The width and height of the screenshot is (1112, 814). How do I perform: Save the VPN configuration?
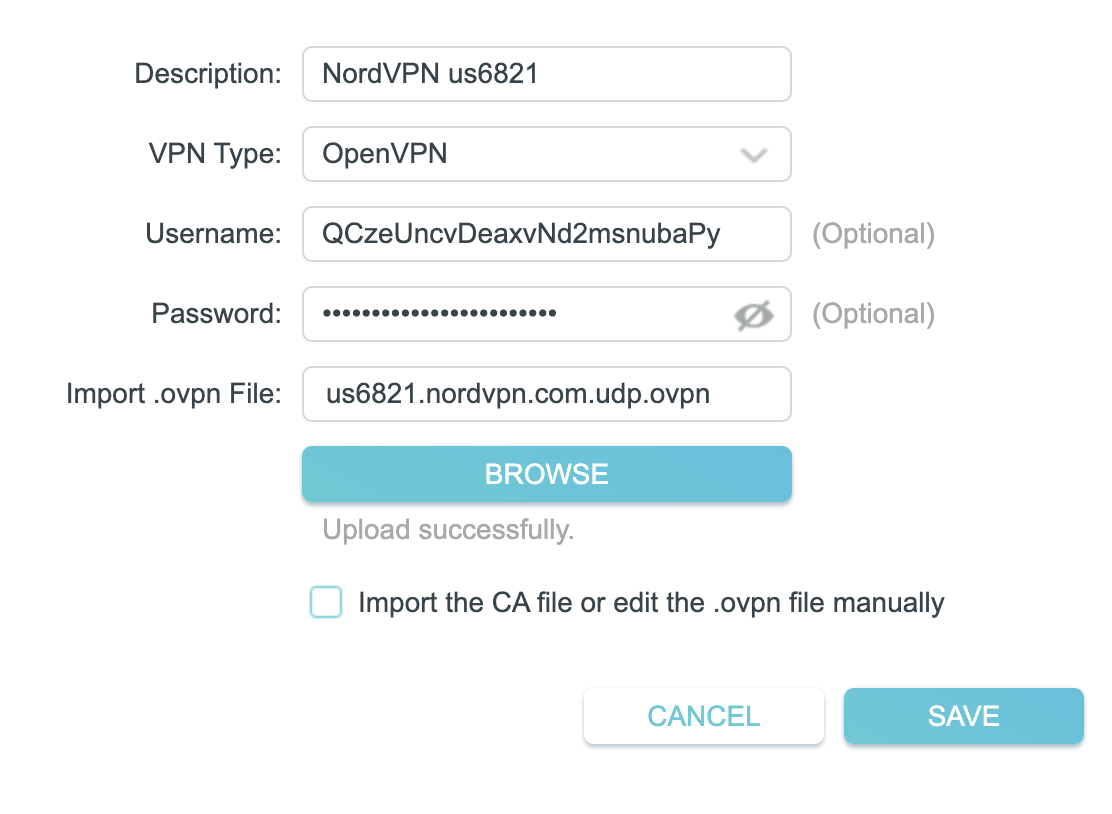(964, 716)
